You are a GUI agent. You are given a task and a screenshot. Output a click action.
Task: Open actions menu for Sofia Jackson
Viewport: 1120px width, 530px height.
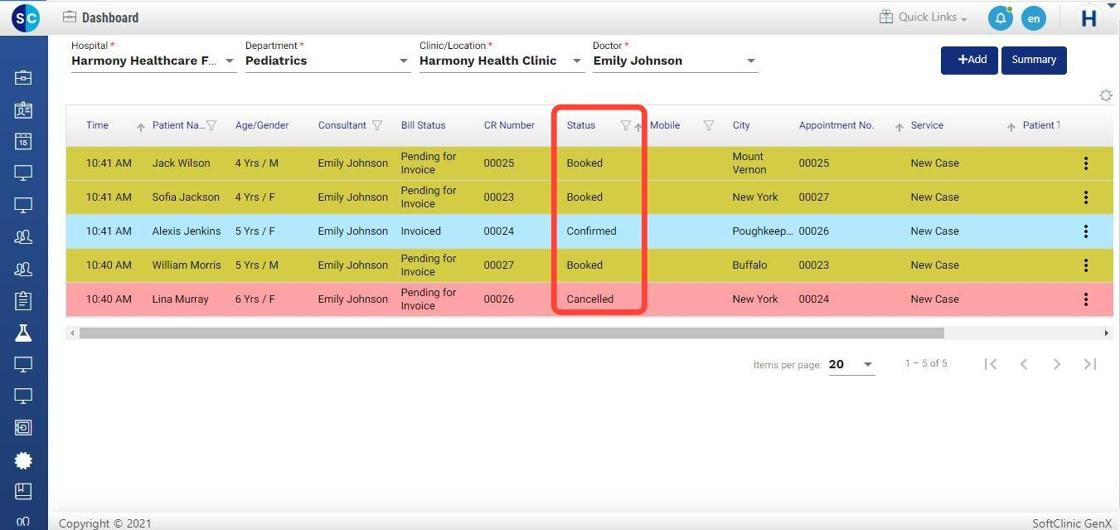pyautogui.click(x=1086, y=197)
